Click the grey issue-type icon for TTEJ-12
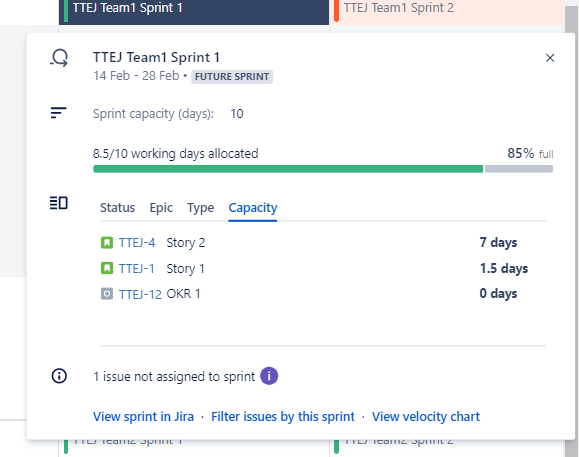Viewport: 579px width, 457px height. click(107, 294)
